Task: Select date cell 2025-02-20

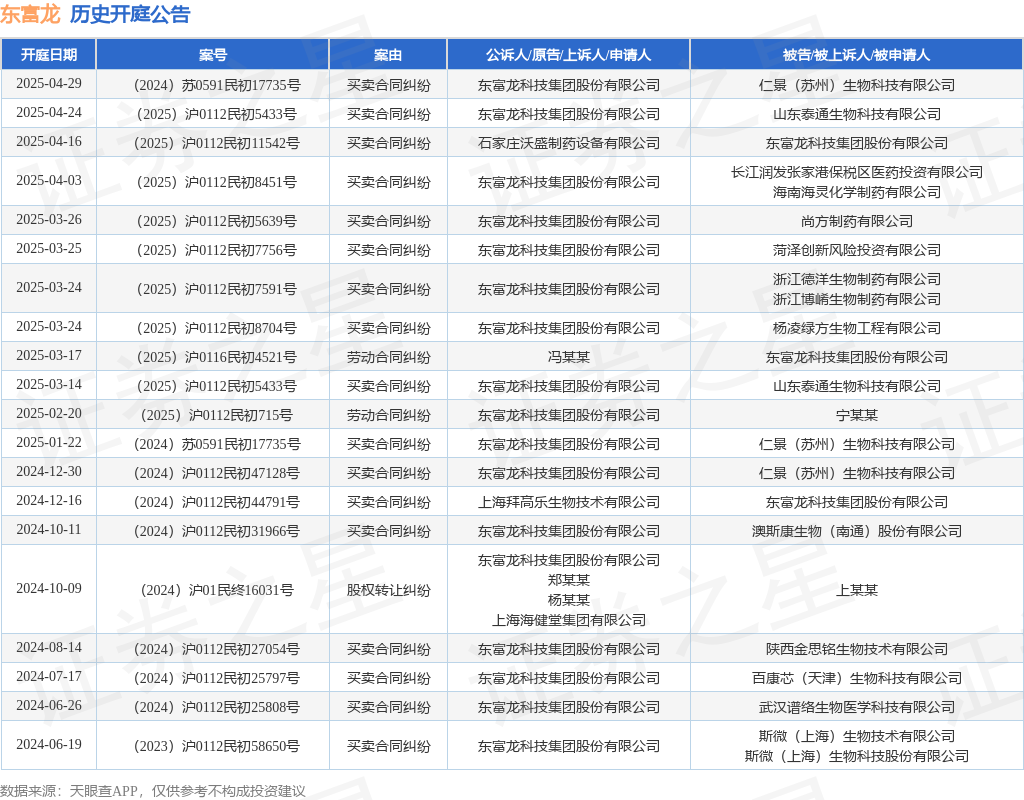Action: tap(49, 413)
